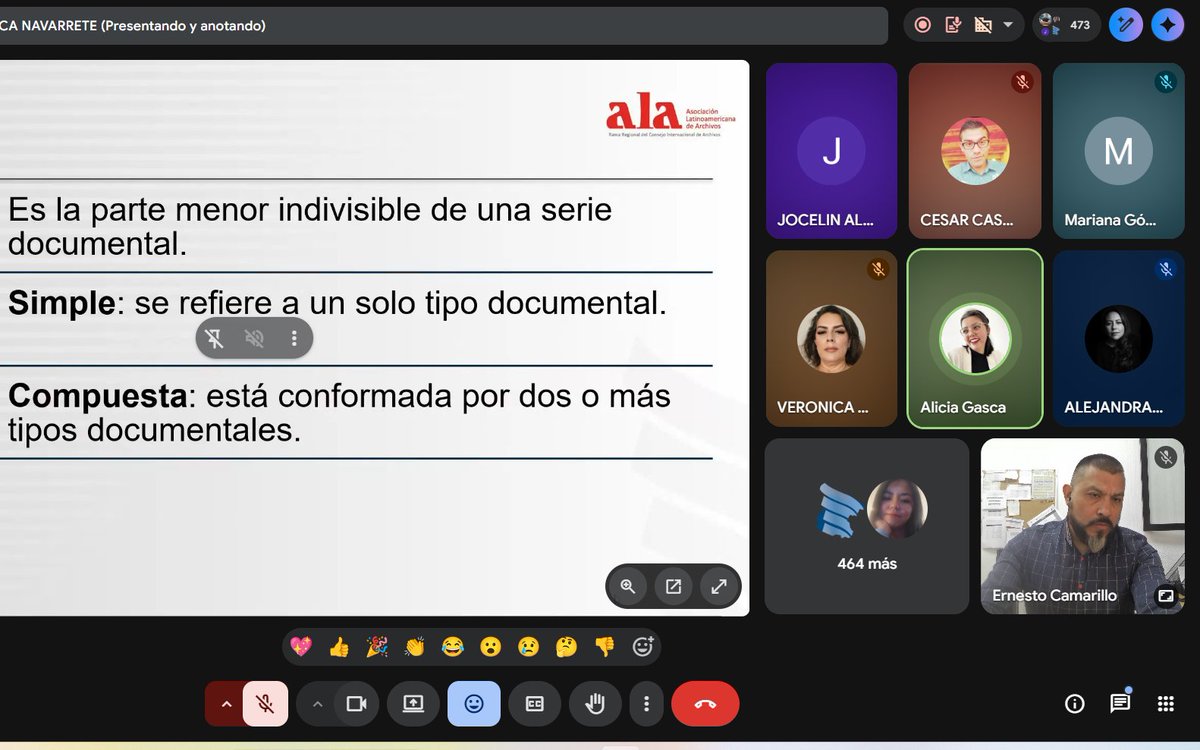
Task: Open the meeting notes icon in top bar
Action: click(x=953, y=25)
